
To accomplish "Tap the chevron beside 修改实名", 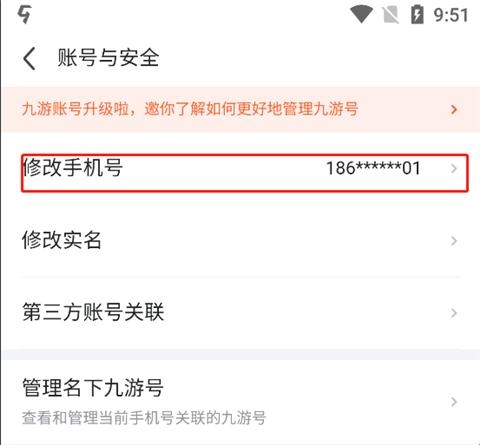I will tap(454, 241).
